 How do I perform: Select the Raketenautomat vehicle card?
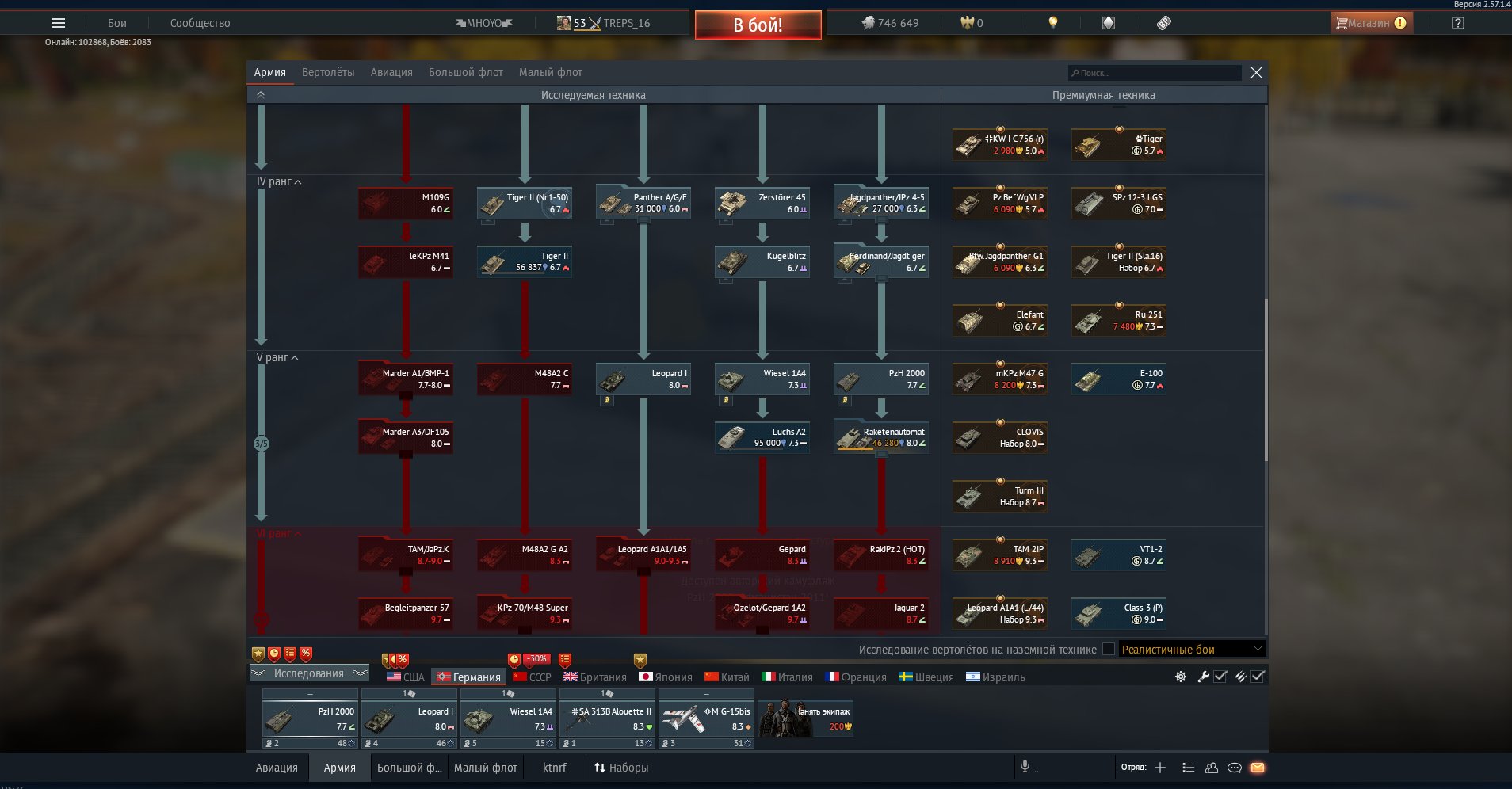coord(880,438)
